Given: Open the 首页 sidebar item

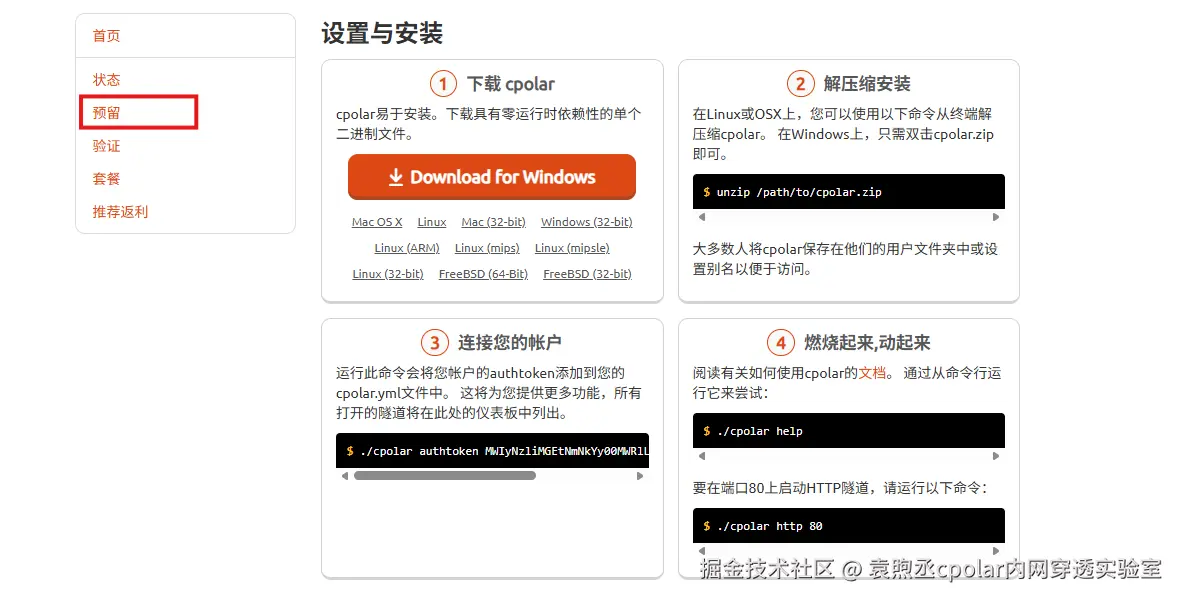Looking at the screenshot, I should tap(106, 35).
